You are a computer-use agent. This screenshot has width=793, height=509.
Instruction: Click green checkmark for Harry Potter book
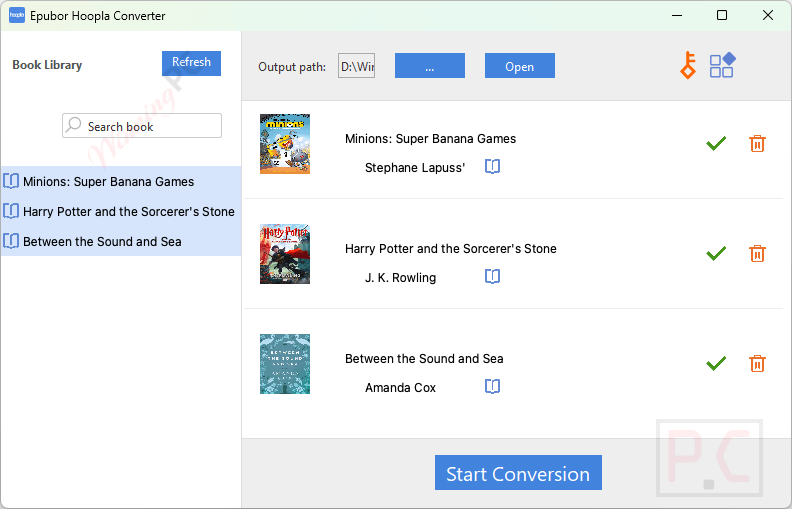tap(716, 253)
